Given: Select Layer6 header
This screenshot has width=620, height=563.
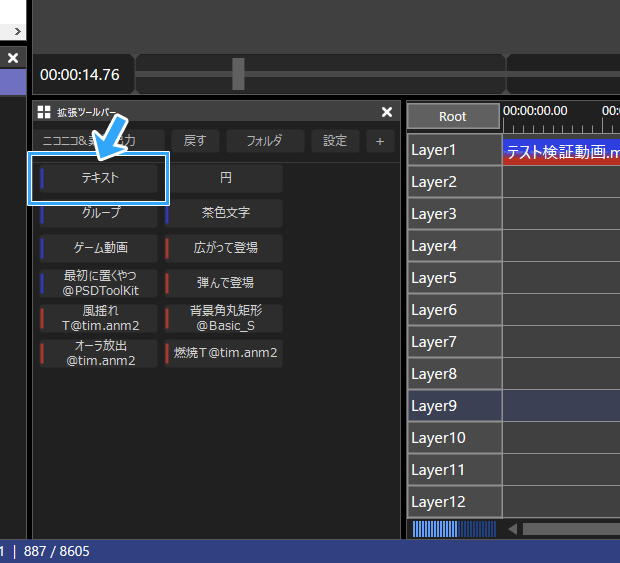Looking at the screenshot, I should click(455, 310).
